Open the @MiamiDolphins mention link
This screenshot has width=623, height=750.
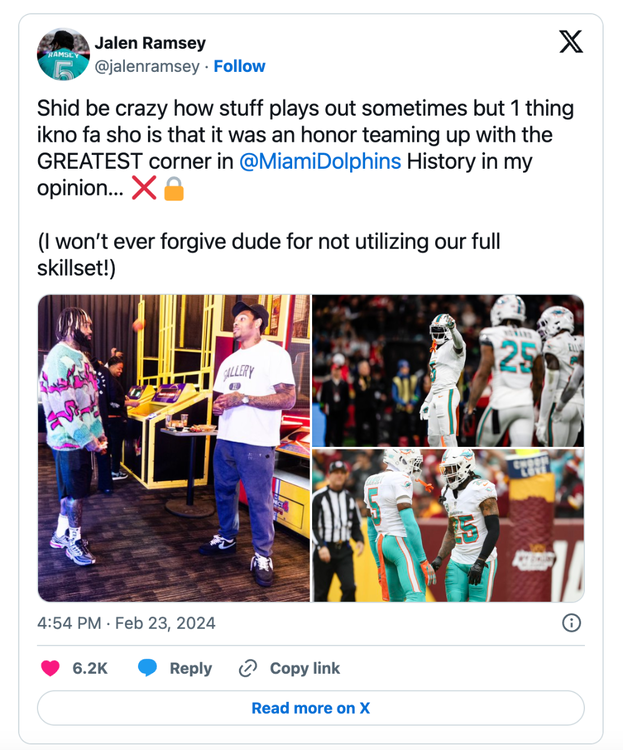[320, 161]
